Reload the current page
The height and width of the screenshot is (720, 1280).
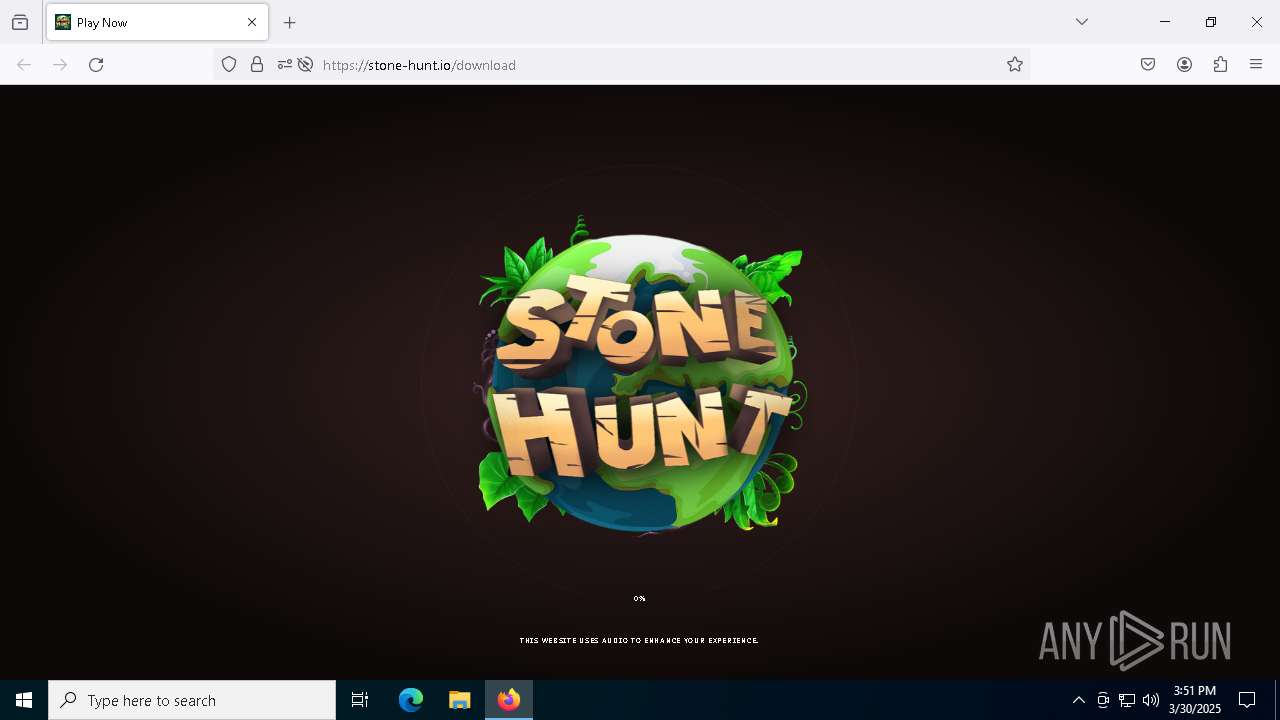(x=96, y=65)
